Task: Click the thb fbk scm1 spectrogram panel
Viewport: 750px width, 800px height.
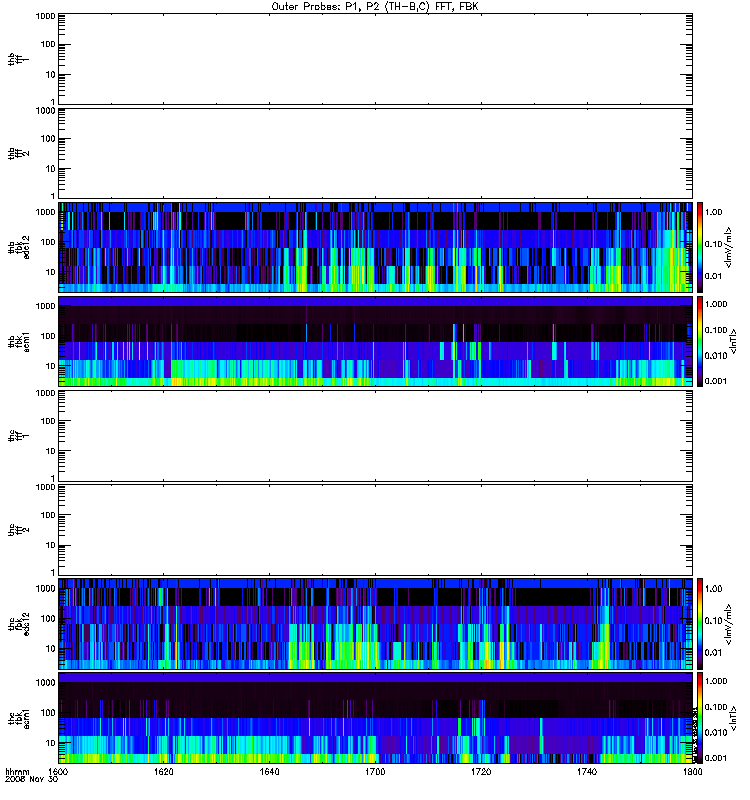Action: click(375, 341)
